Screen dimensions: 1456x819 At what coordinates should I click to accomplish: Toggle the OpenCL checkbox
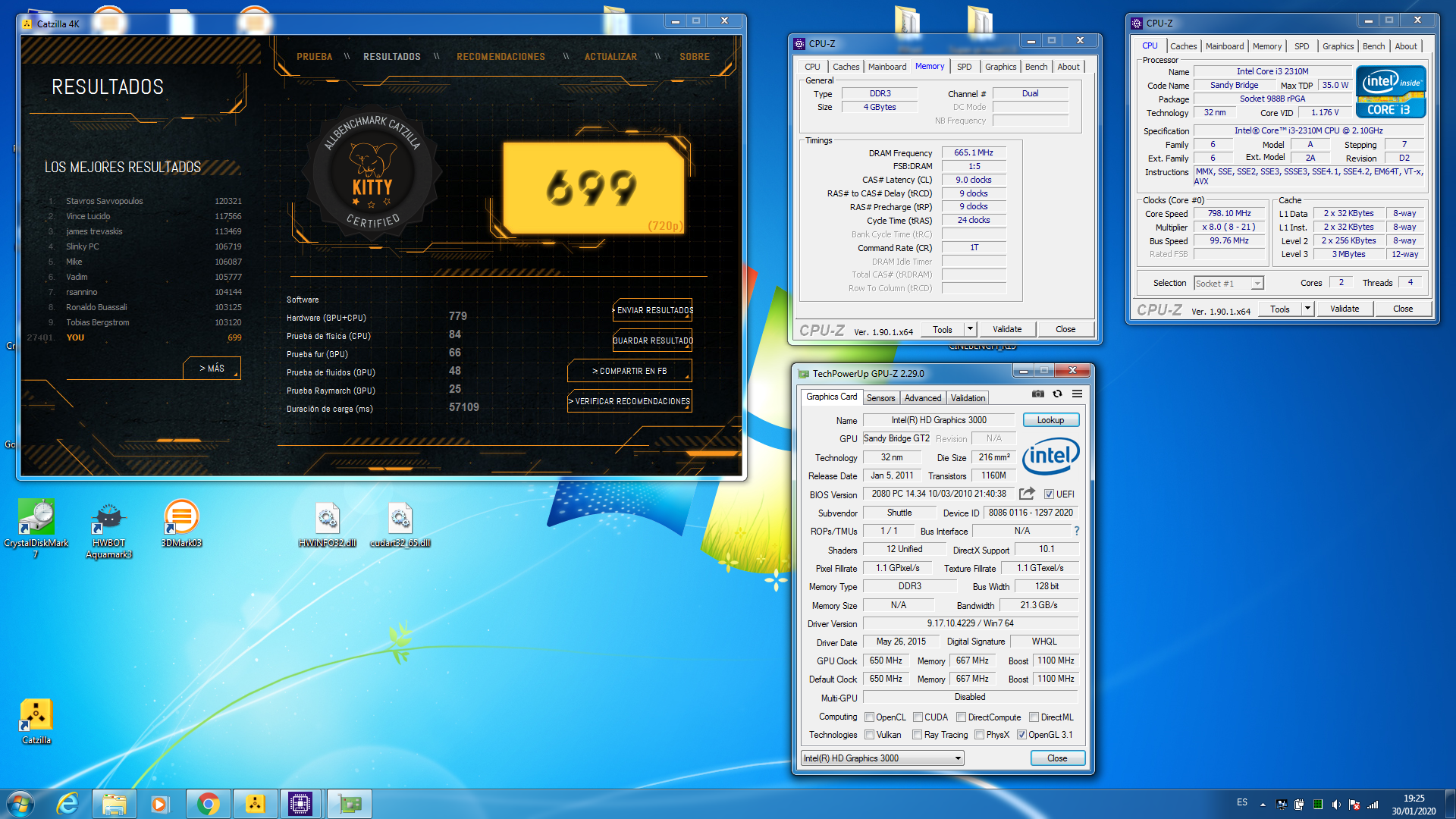(x=870, y=717)
